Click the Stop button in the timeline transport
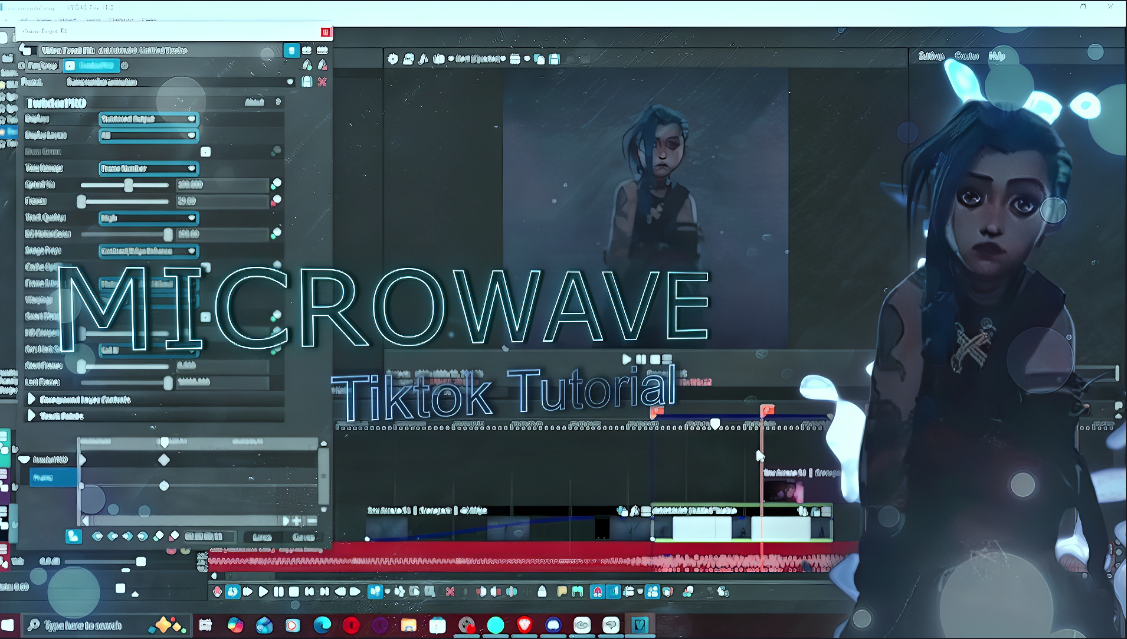The width and height of the screenshot is (1127, 639). pos(294,592)
